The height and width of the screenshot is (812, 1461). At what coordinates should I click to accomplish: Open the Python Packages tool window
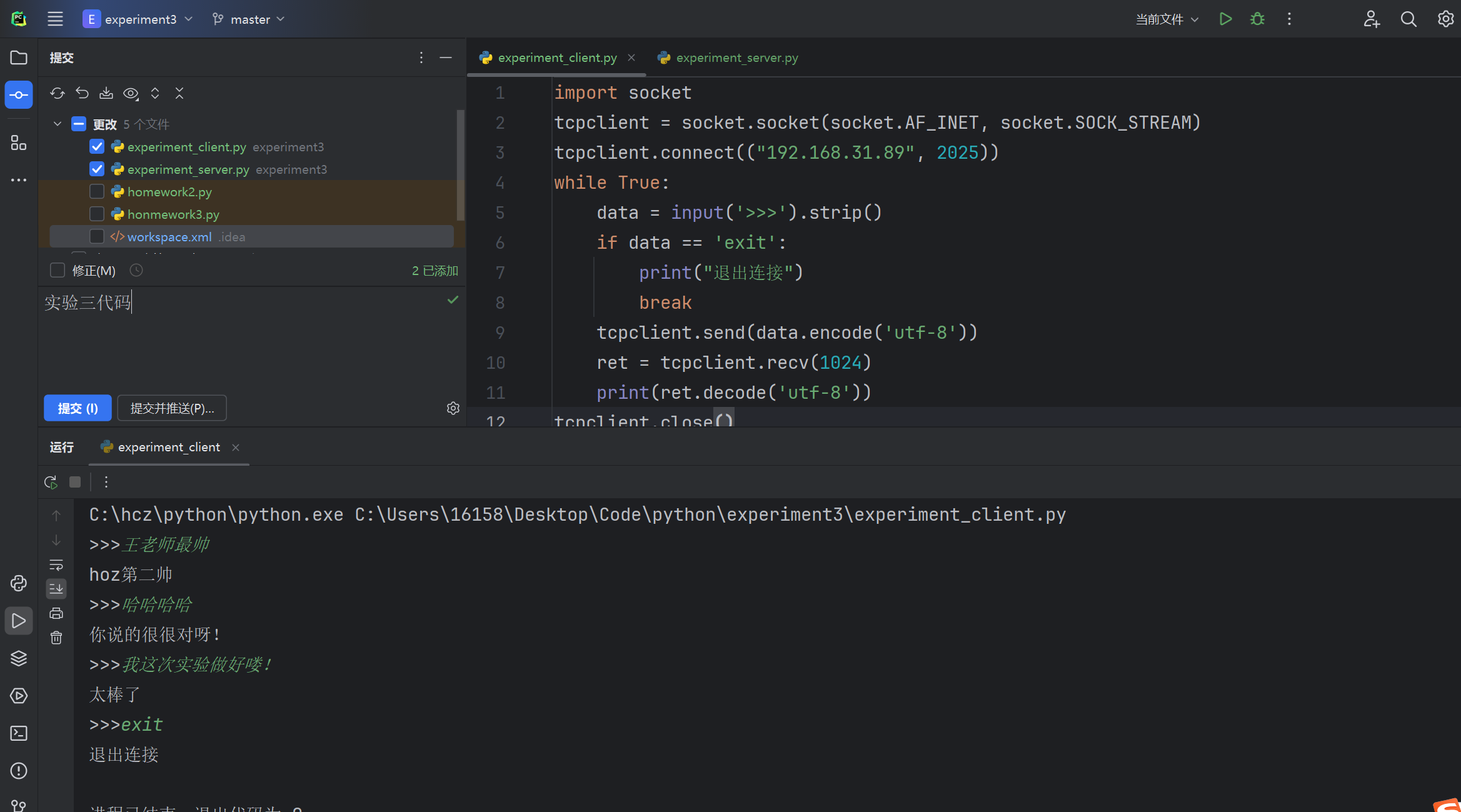[19, 658]
